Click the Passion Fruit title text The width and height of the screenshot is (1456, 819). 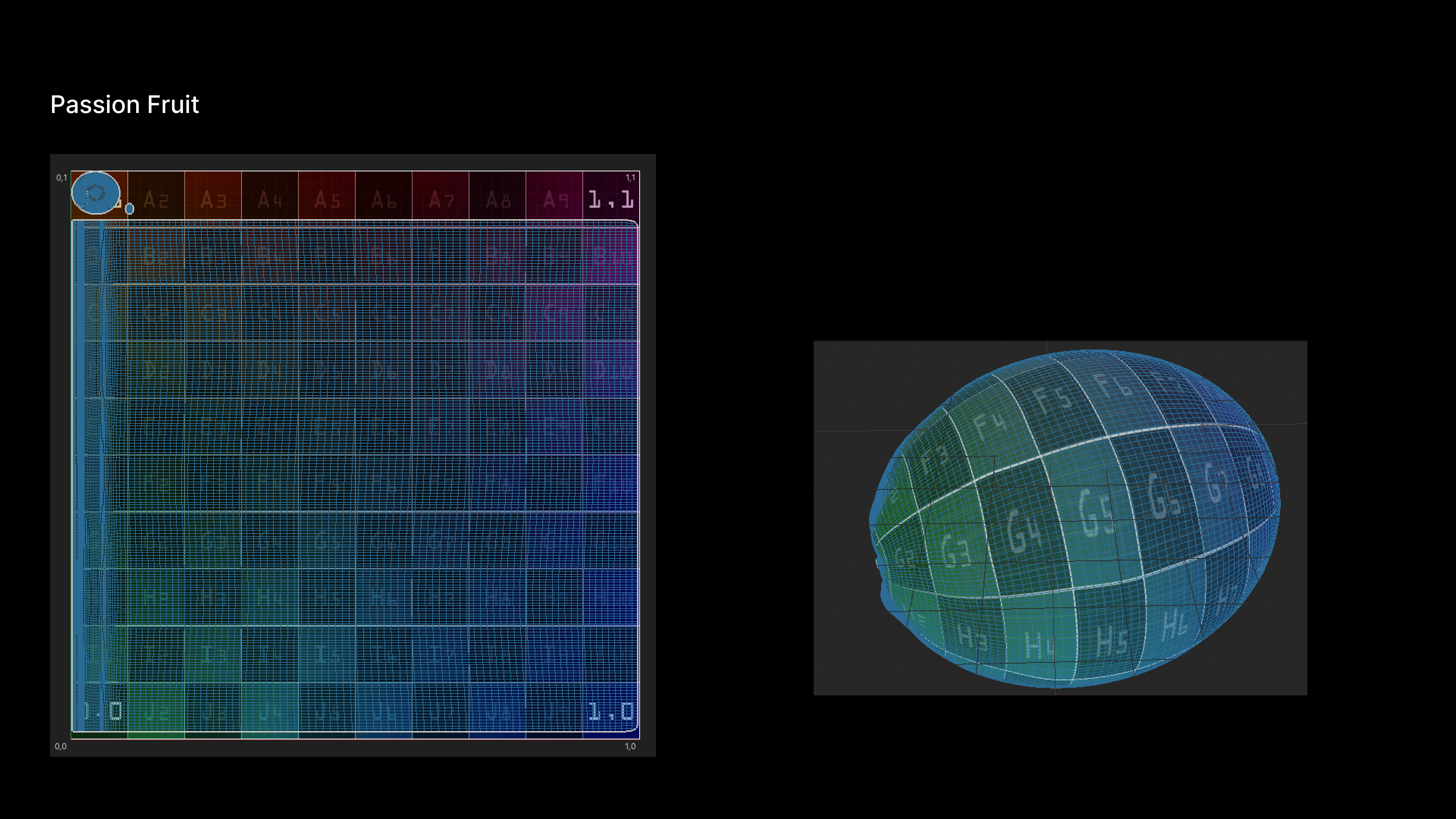(x=124, y=105)
